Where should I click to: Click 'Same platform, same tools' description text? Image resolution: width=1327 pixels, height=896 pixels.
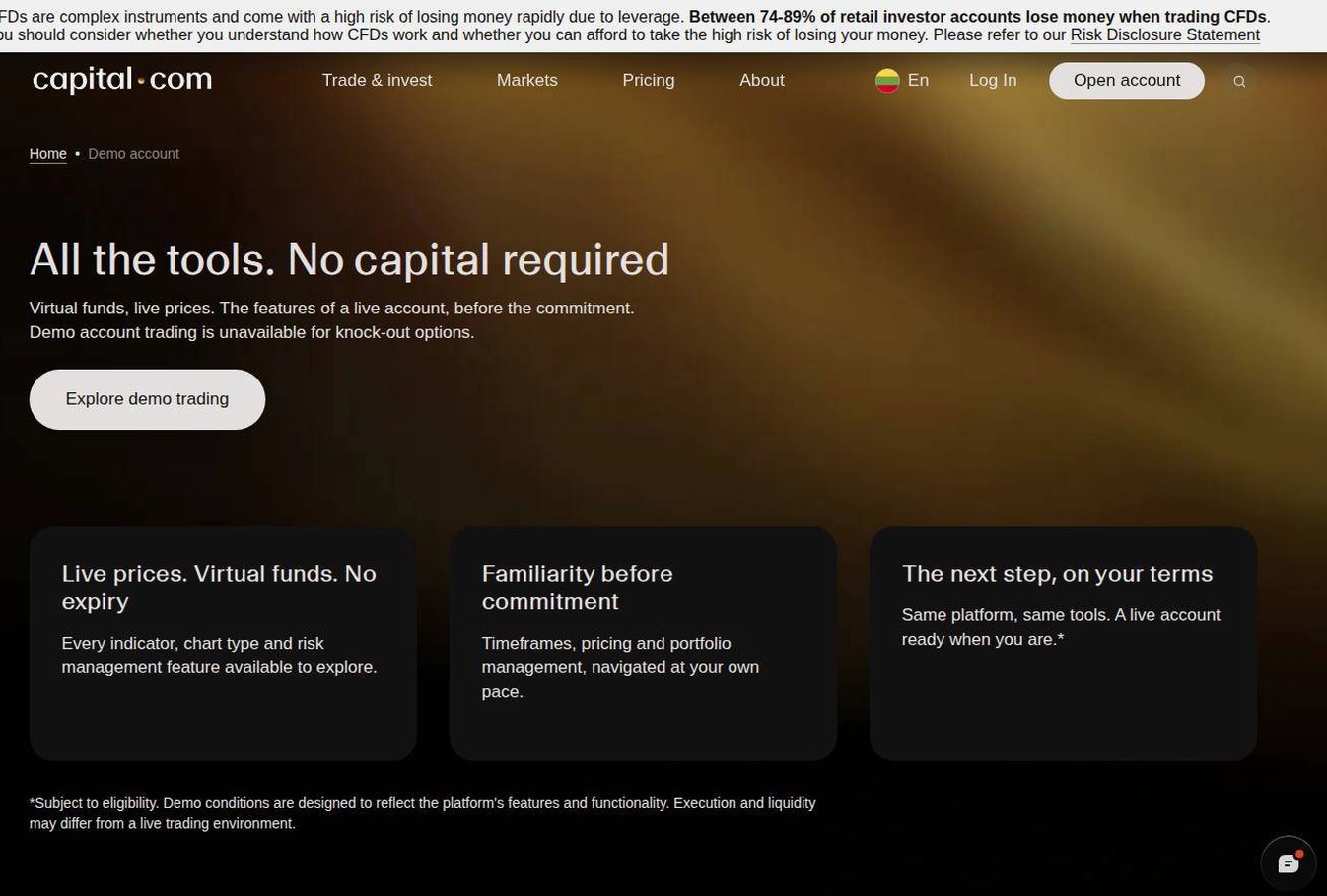(x=1061, y=627)
